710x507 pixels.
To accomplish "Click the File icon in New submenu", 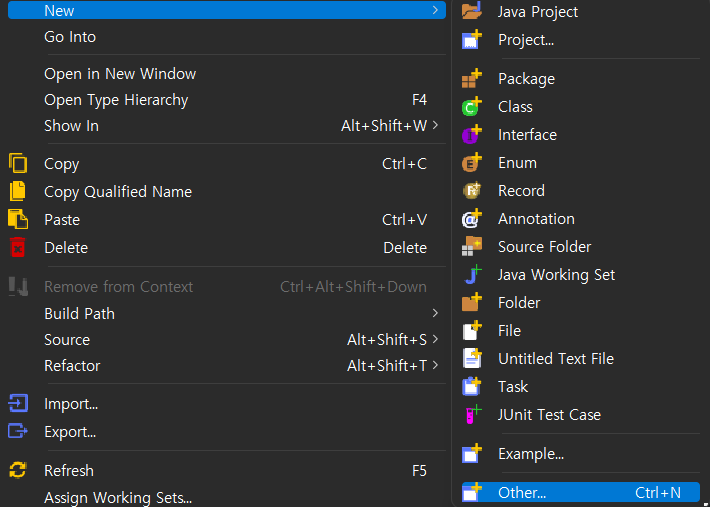I will [471, 330].
